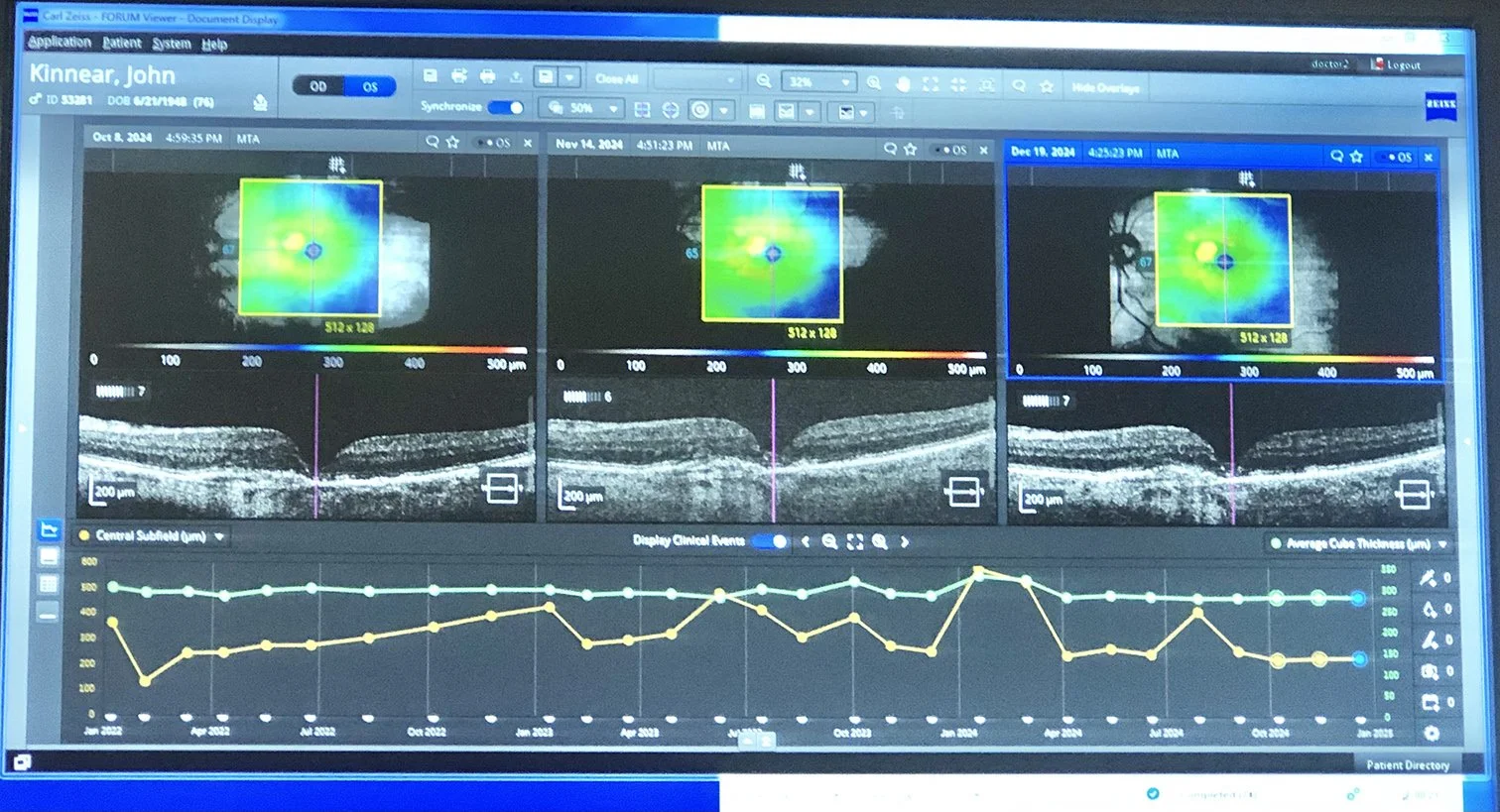Toggle the Display Clinical Events switch
The image size is (1500, 812).
coord(769,541)
